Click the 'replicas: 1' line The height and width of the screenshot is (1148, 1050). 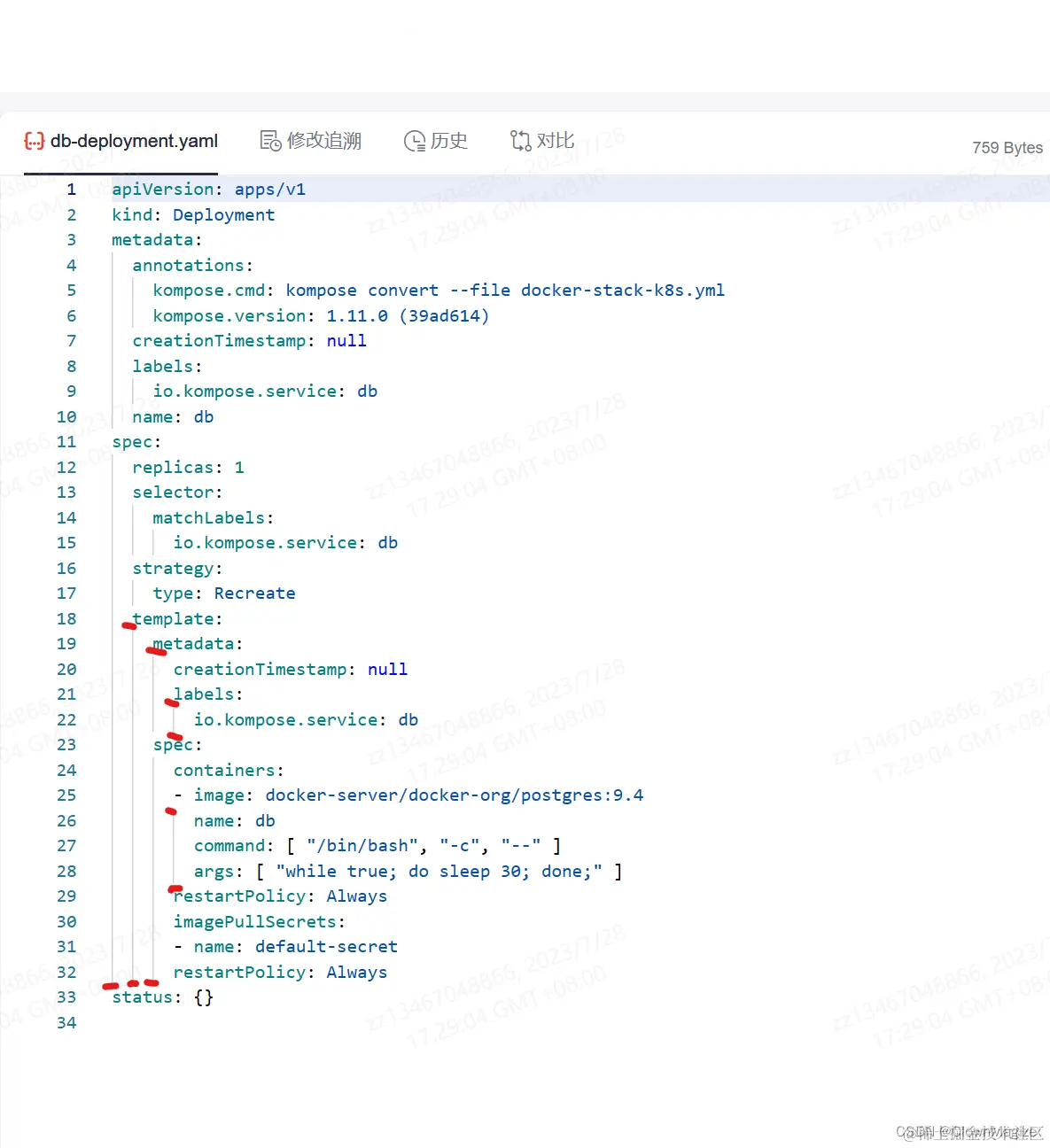(188, 468)
